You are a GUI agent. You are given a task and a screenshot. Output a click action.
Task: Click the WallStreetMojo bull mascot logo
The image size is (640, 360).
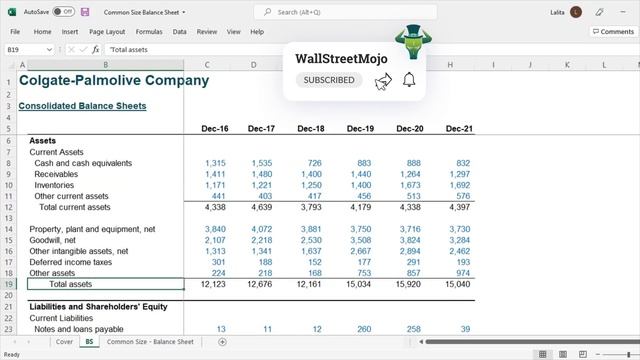click(413, 42)
